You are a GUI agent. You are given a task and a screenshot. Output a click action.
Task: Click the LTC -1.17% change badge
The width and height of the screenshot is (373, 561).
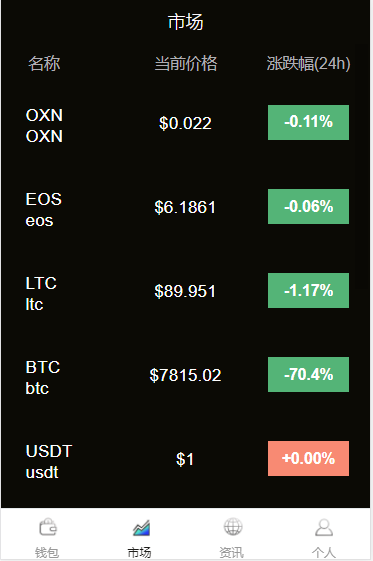(x=308, y=291)
